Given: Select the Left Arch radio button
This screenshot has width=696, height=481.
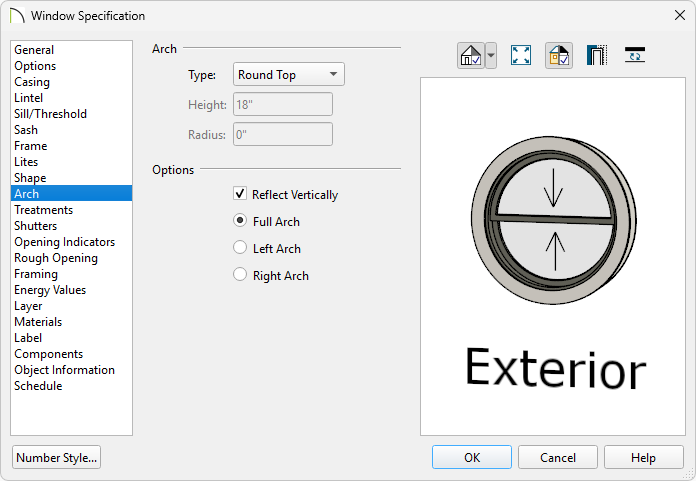Looking at the screenshot, I should coord(240,248).
